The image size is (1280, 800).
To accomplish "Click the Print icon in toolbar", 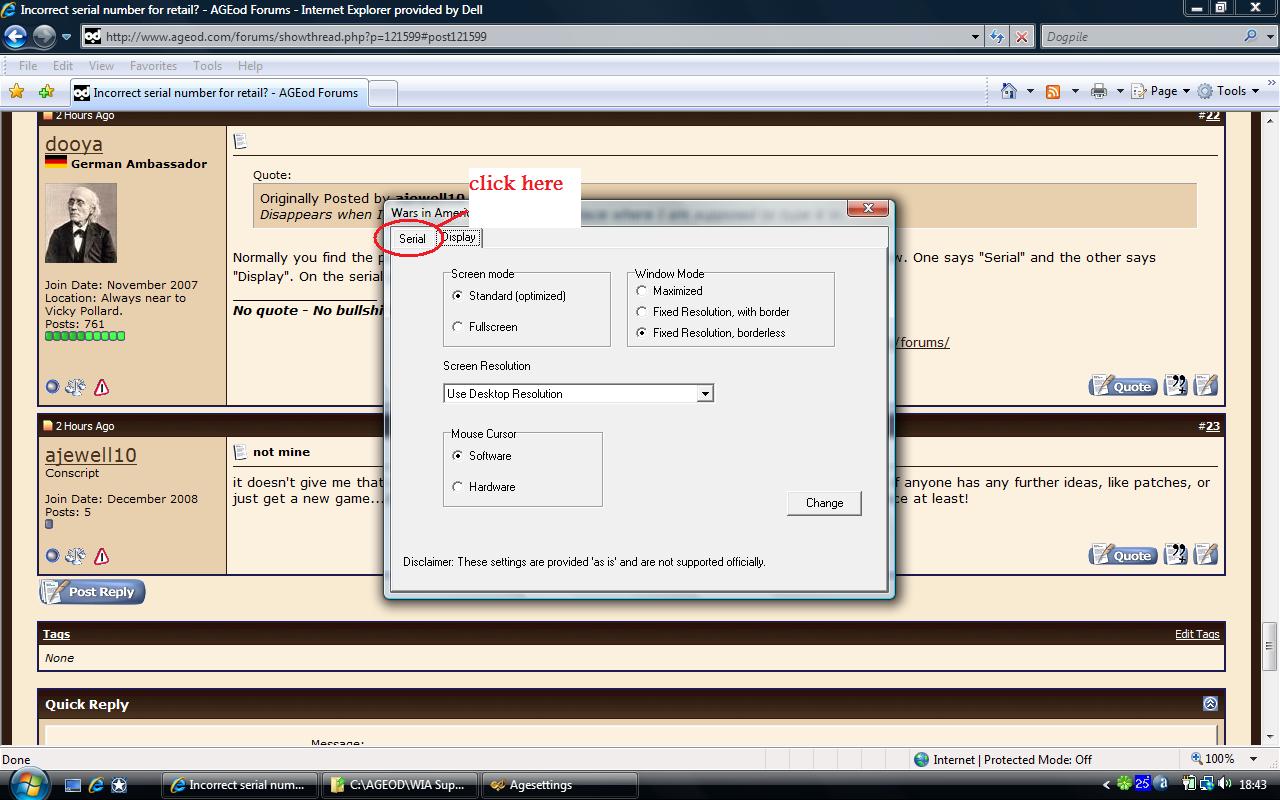I will pos(1098,91).
